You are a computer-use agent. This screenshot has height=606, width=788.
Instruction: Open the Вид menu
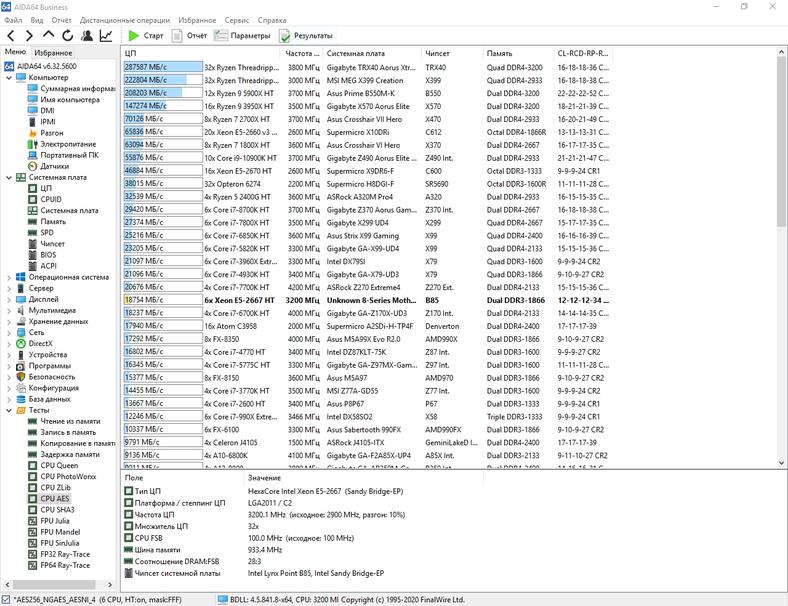37,20
